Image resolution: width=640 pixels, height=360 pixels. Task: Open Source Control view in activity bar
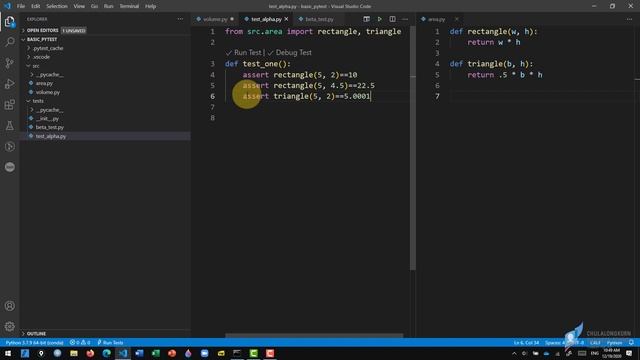9,63
